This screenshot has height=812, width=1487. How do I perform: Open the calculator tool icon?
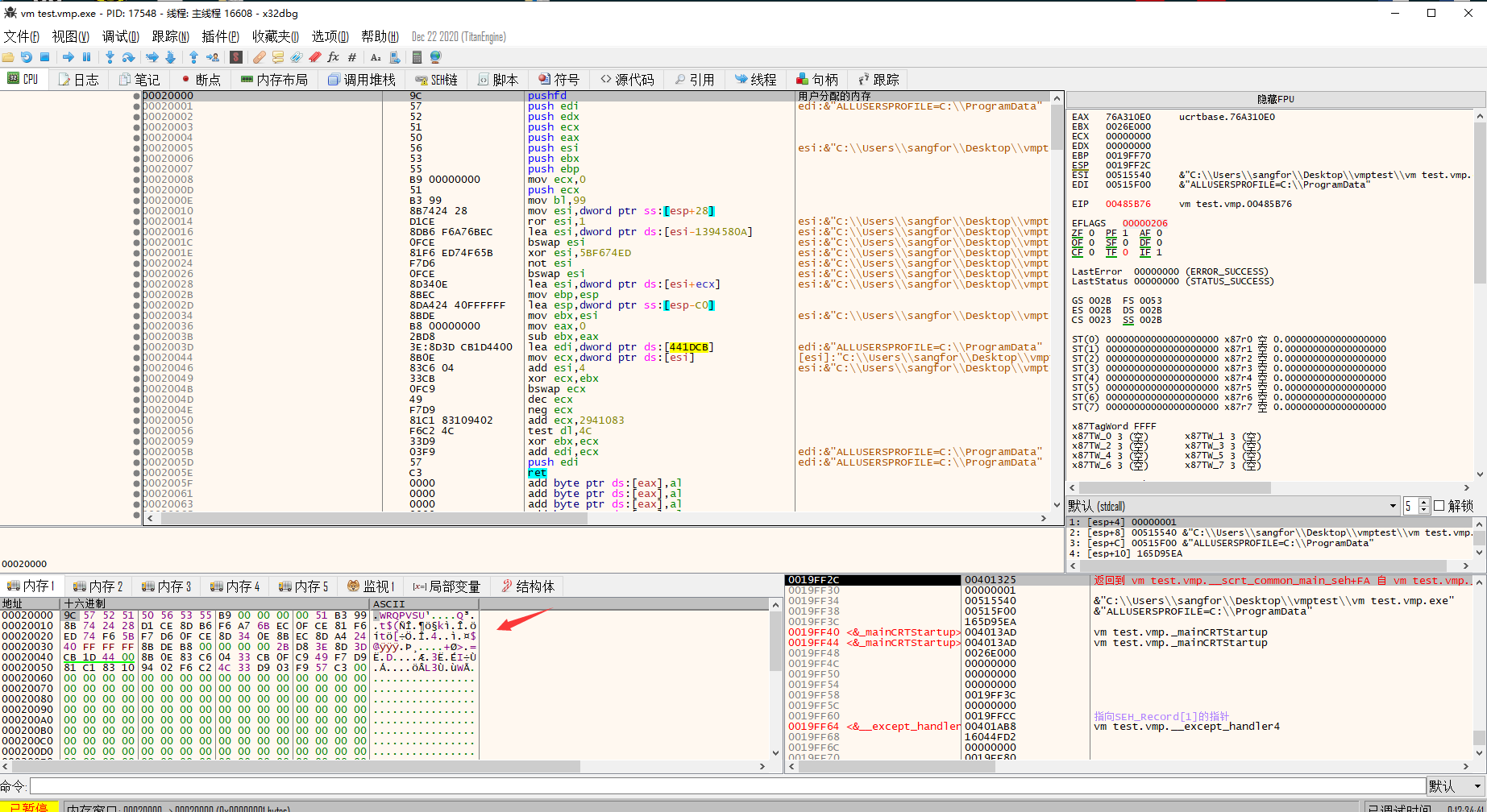tap(417, 57)
